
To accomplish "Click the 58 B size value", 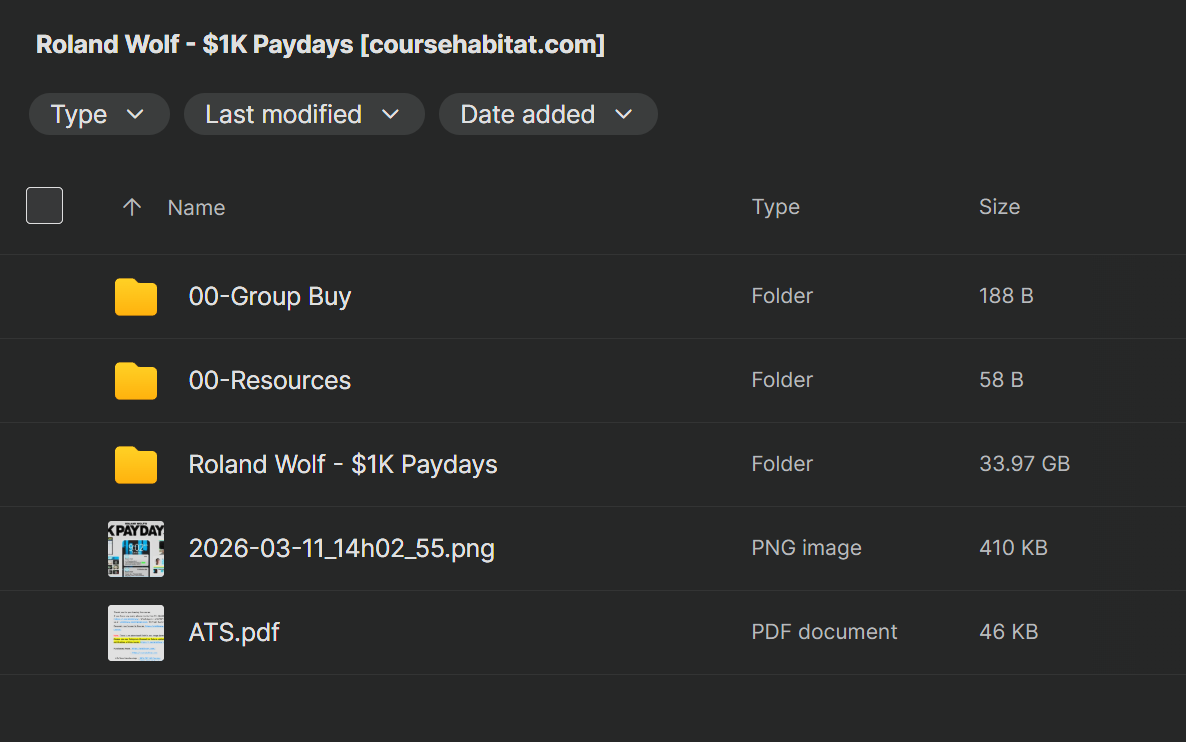I will coord(1001,380).
